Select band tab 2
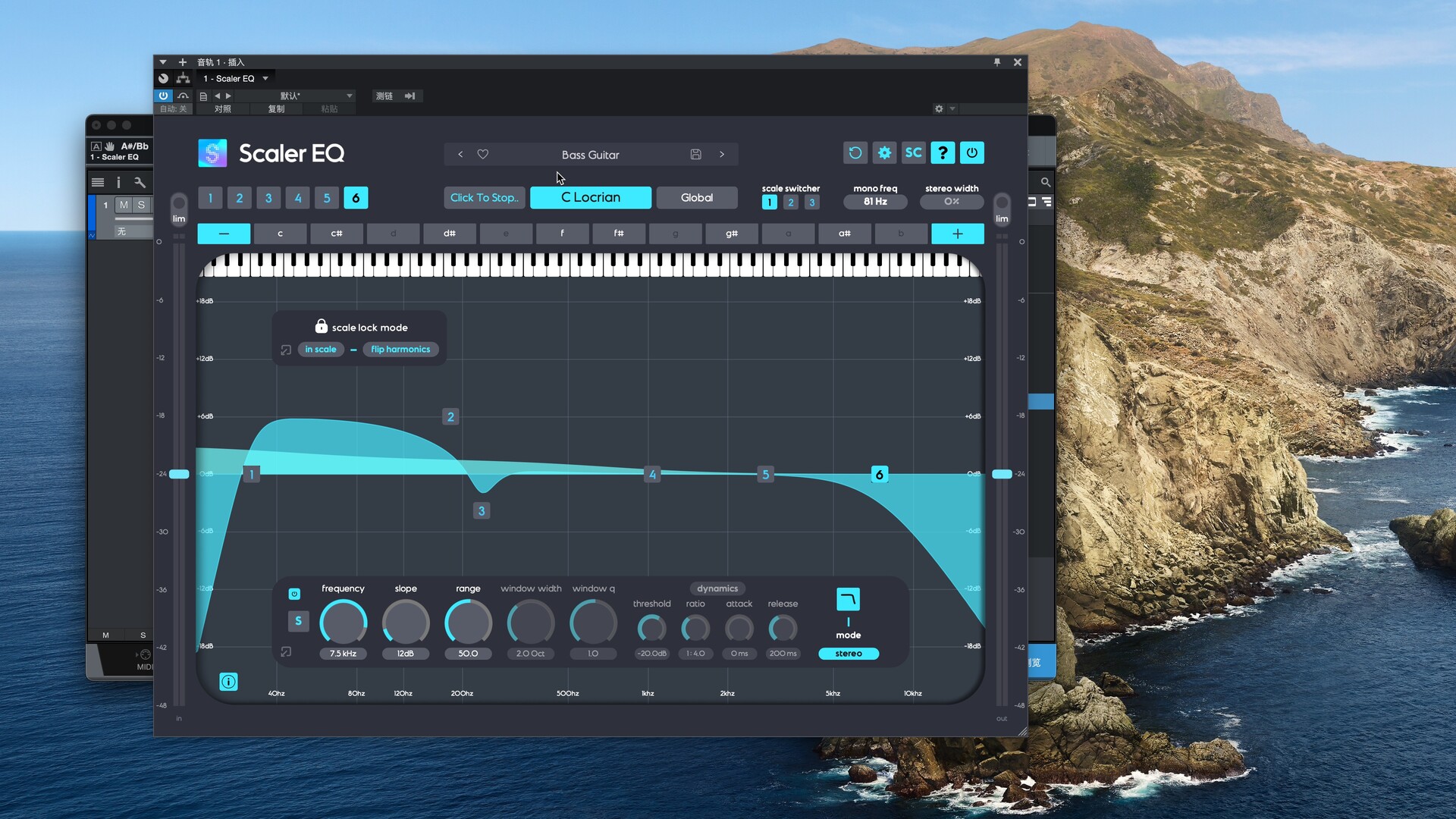Screen dimensions: 1456x819 click(239, 198)
